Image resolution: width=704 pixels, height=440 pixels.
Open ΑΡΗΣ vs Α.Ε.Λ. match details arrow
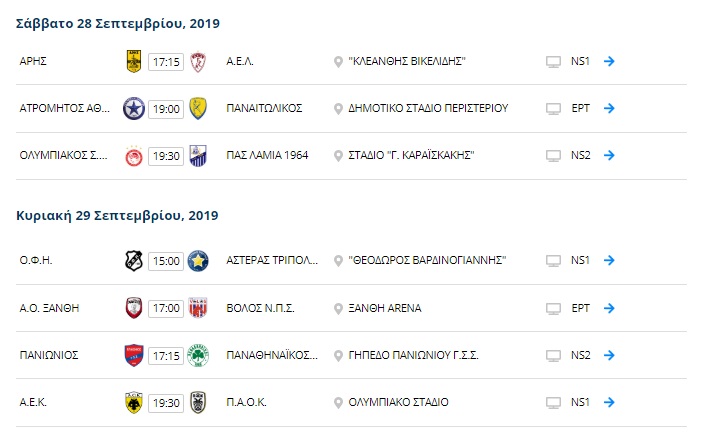pos(609,61)
